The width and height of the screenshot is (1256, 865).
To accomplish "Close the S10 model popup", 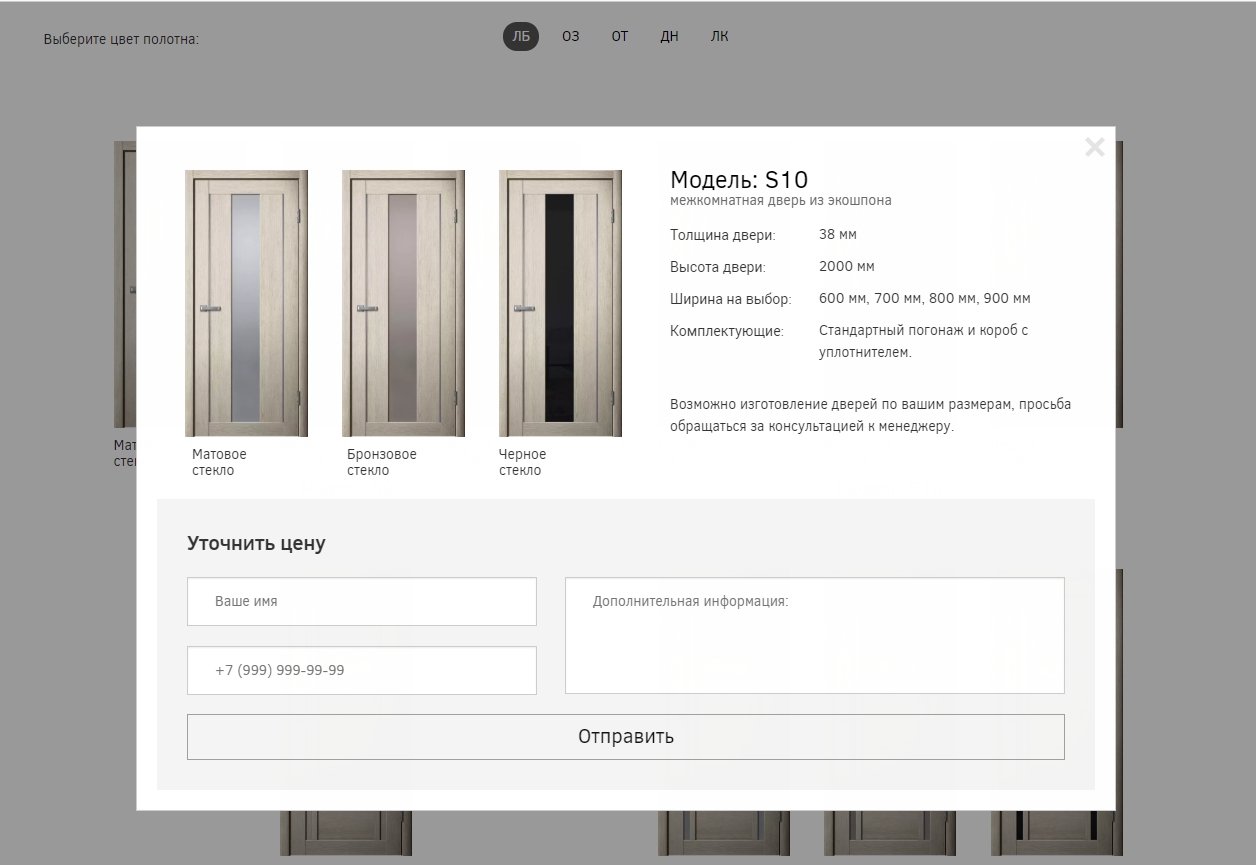I will [x=1095, y=147].
